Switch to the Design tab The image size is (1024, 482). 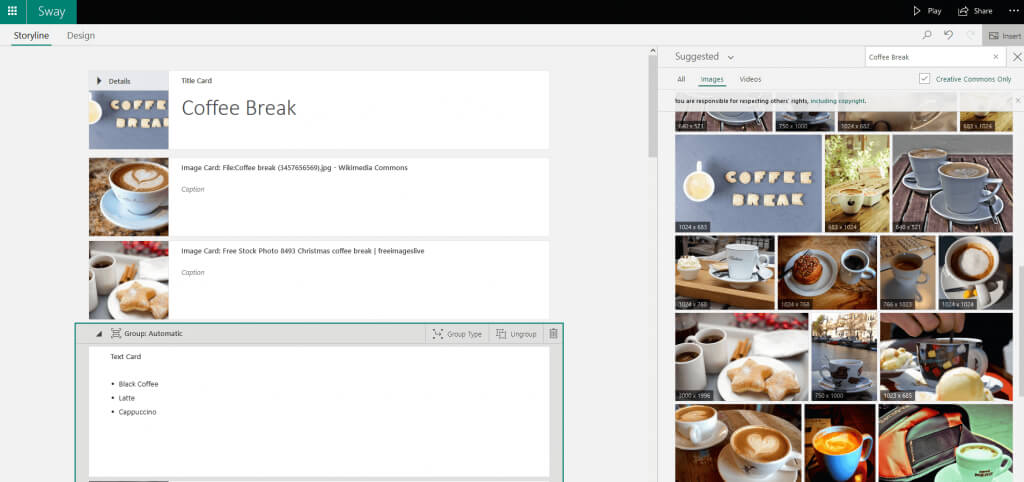pos(81,35)
